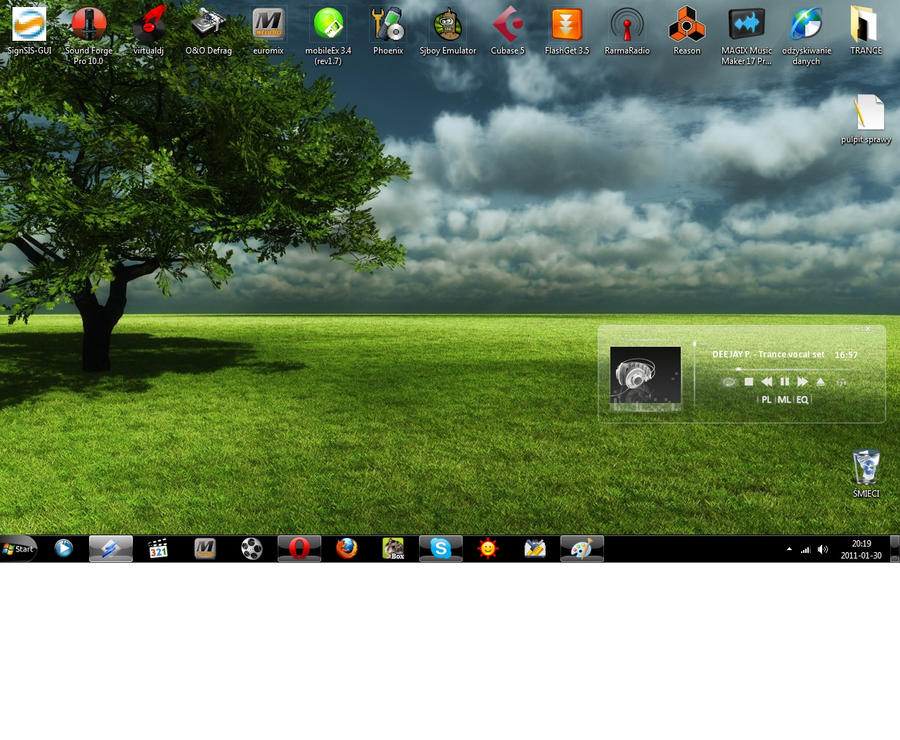The width and height of the screenshot is (900, 740).
Task: Click the small icon right of eject
Action: 841,382
